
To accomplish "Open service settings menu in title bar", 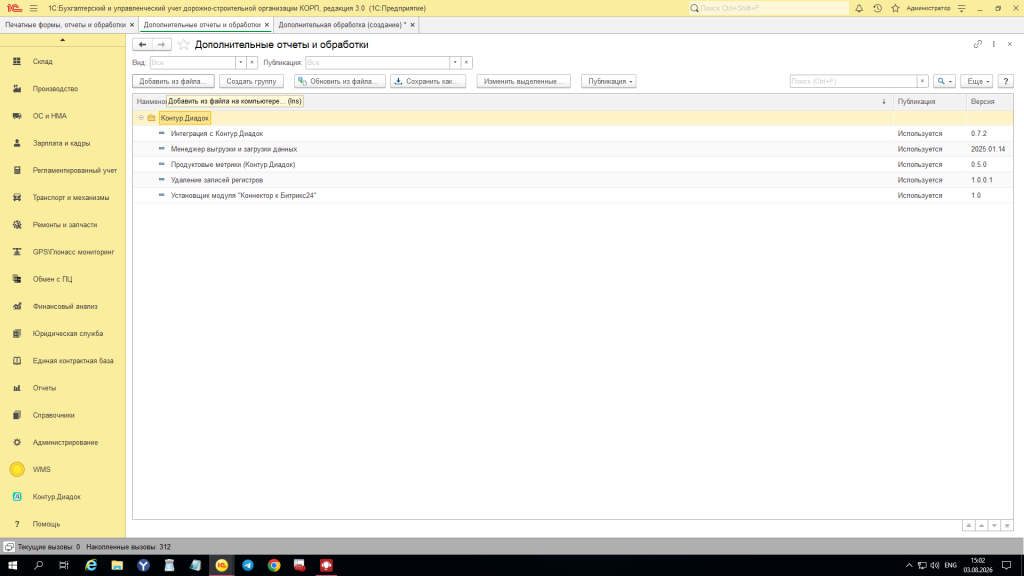I will click(x=961, y=8).
